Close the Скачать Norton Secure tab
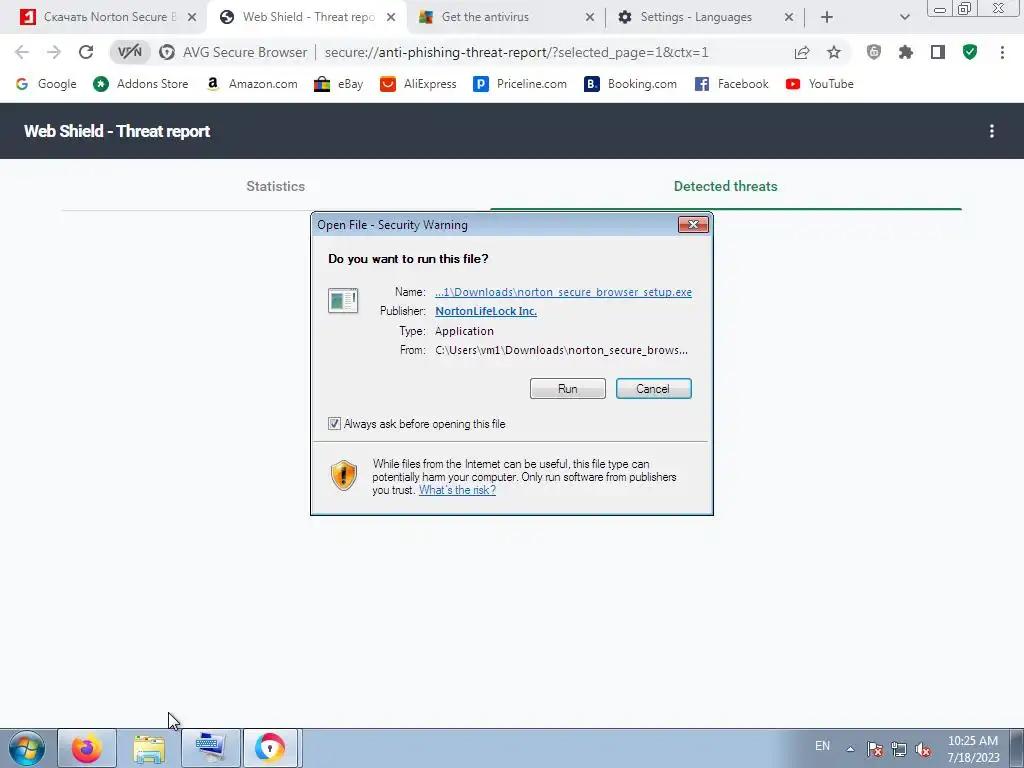 pos(192,17)
